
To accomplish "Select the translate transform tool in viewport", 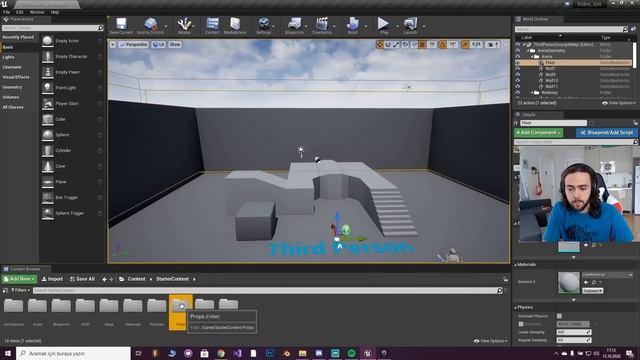I will point(380,44).
